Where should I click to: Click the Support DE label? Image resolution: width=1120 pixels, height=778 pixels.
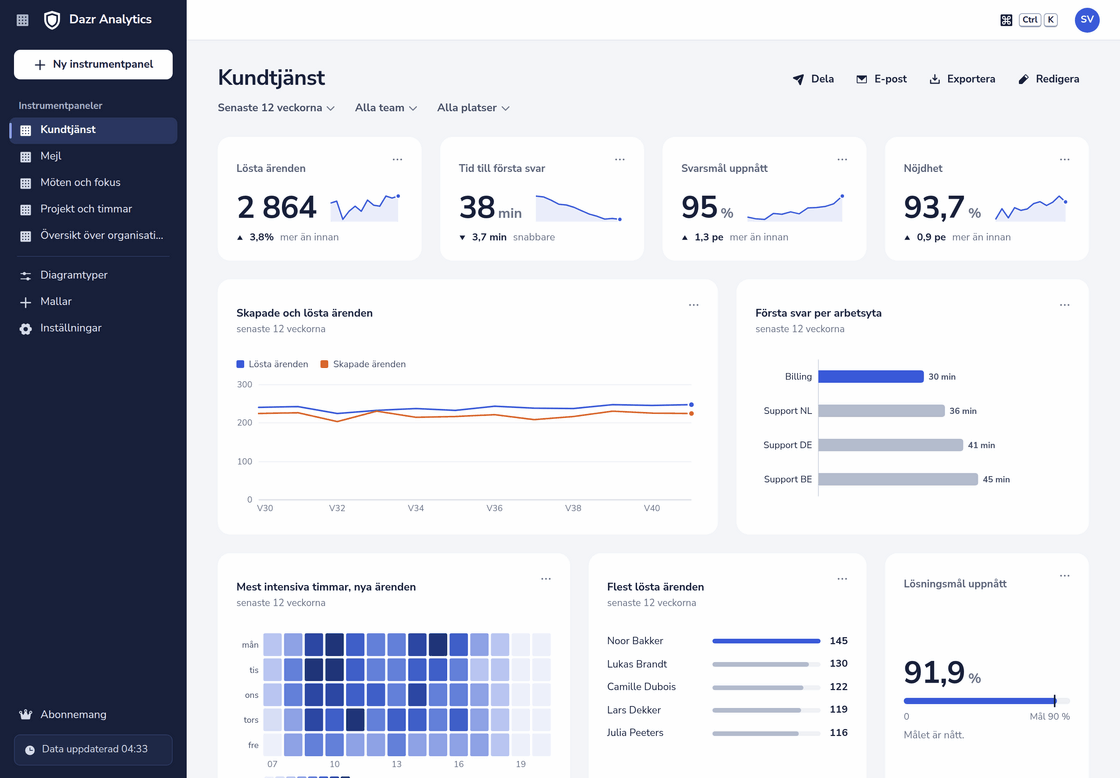pos(787,445)
